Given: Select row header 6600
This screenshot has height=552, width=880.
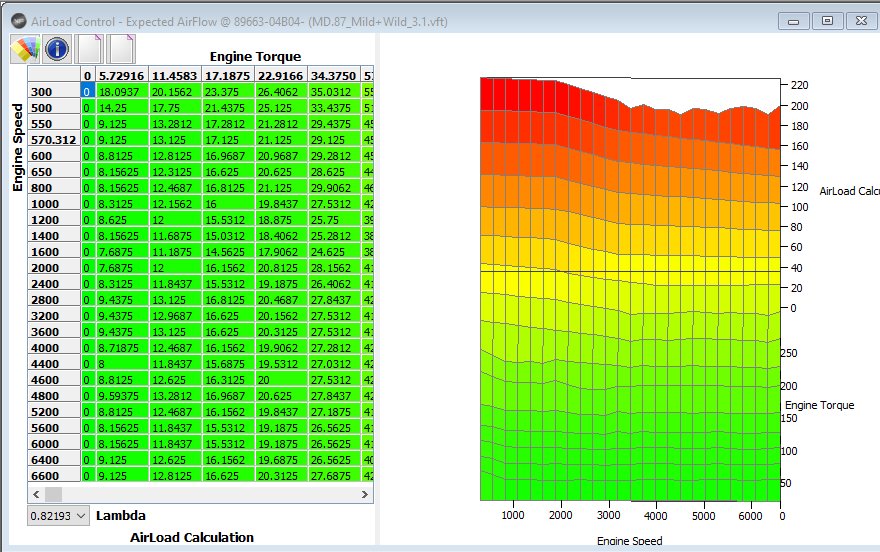Looking at the screenshot, I should click(x=54, y=476).
